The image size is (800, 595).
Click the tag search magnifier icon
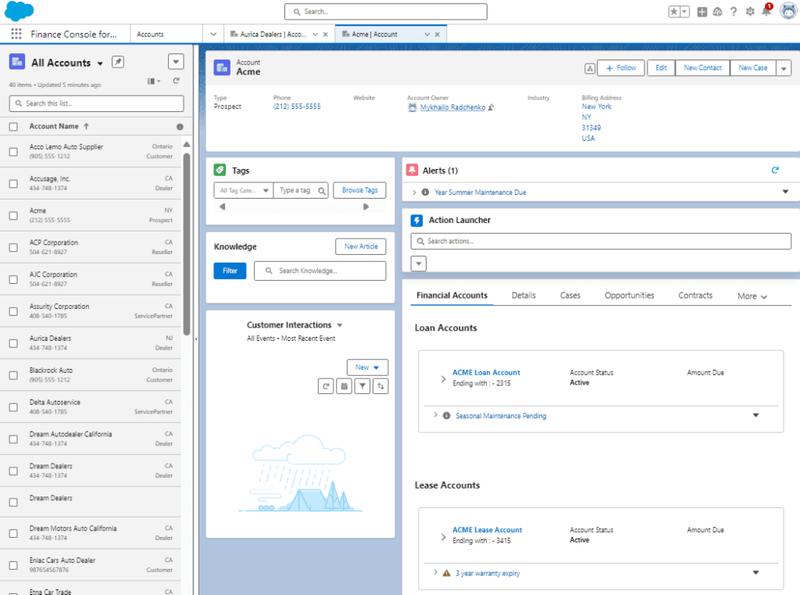[321, 191]
